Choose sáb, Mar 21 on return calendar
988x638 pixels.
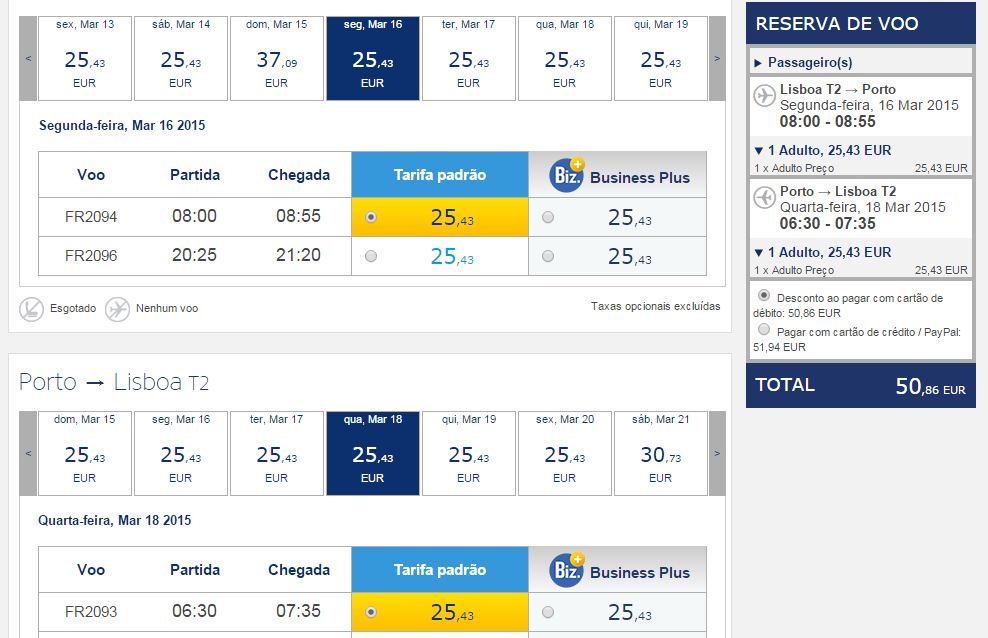(x=660, y=453)
